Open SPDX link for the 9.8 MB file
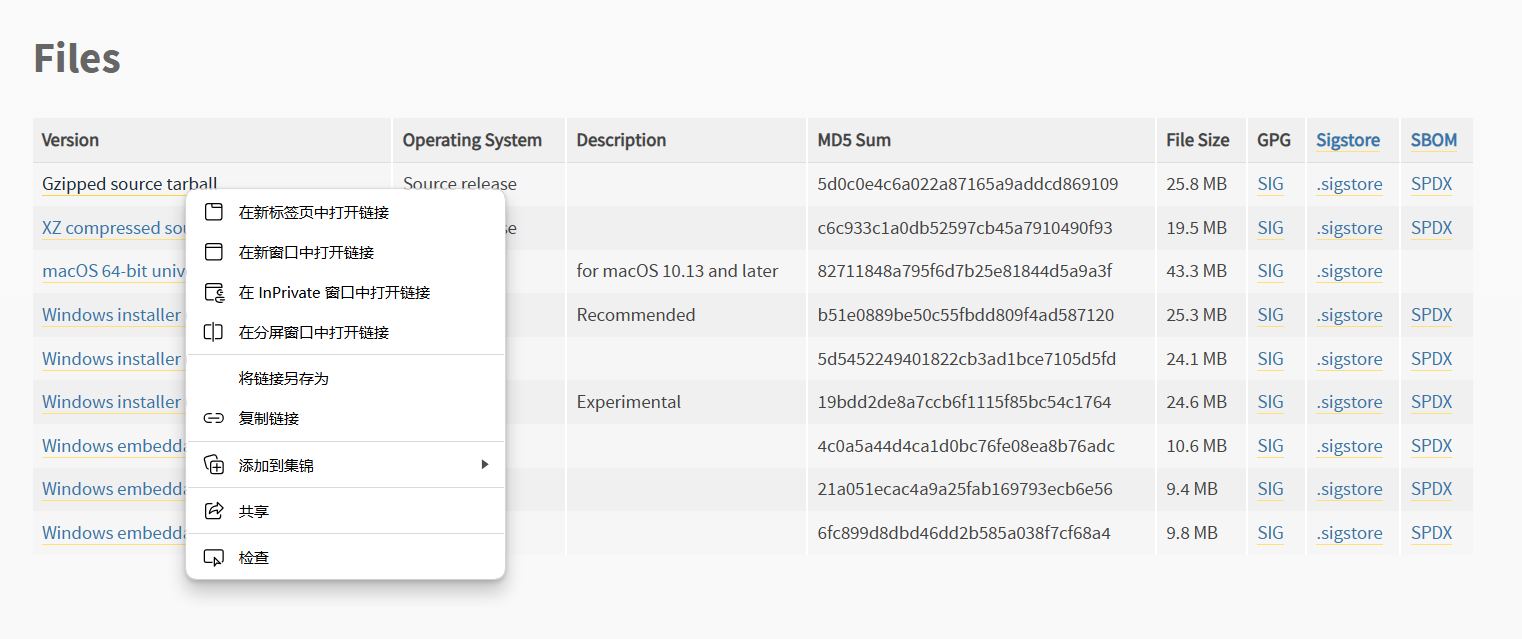The image size is (1522, 639). pos(1431,533)
